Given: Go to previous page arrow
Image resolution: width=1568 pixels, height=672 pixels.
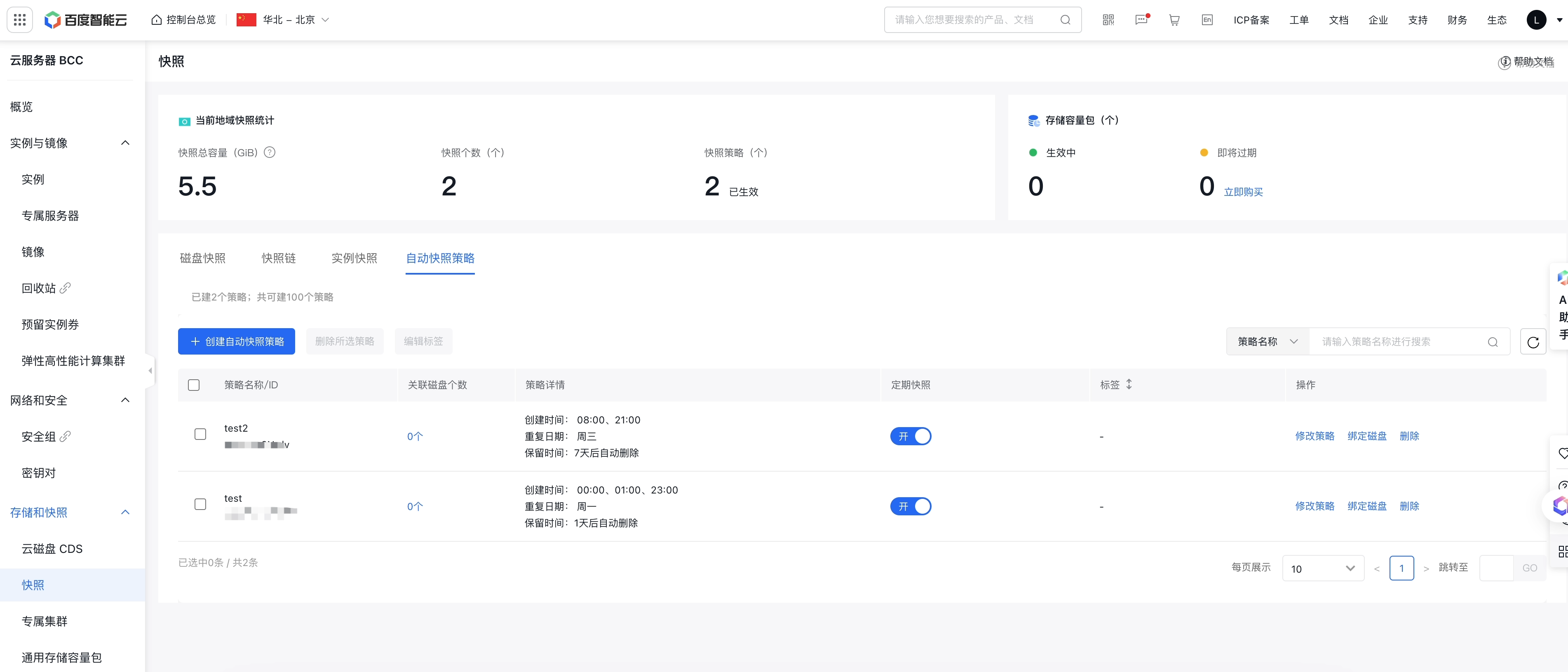Looking at the screenshot, I should point(1376,569).
